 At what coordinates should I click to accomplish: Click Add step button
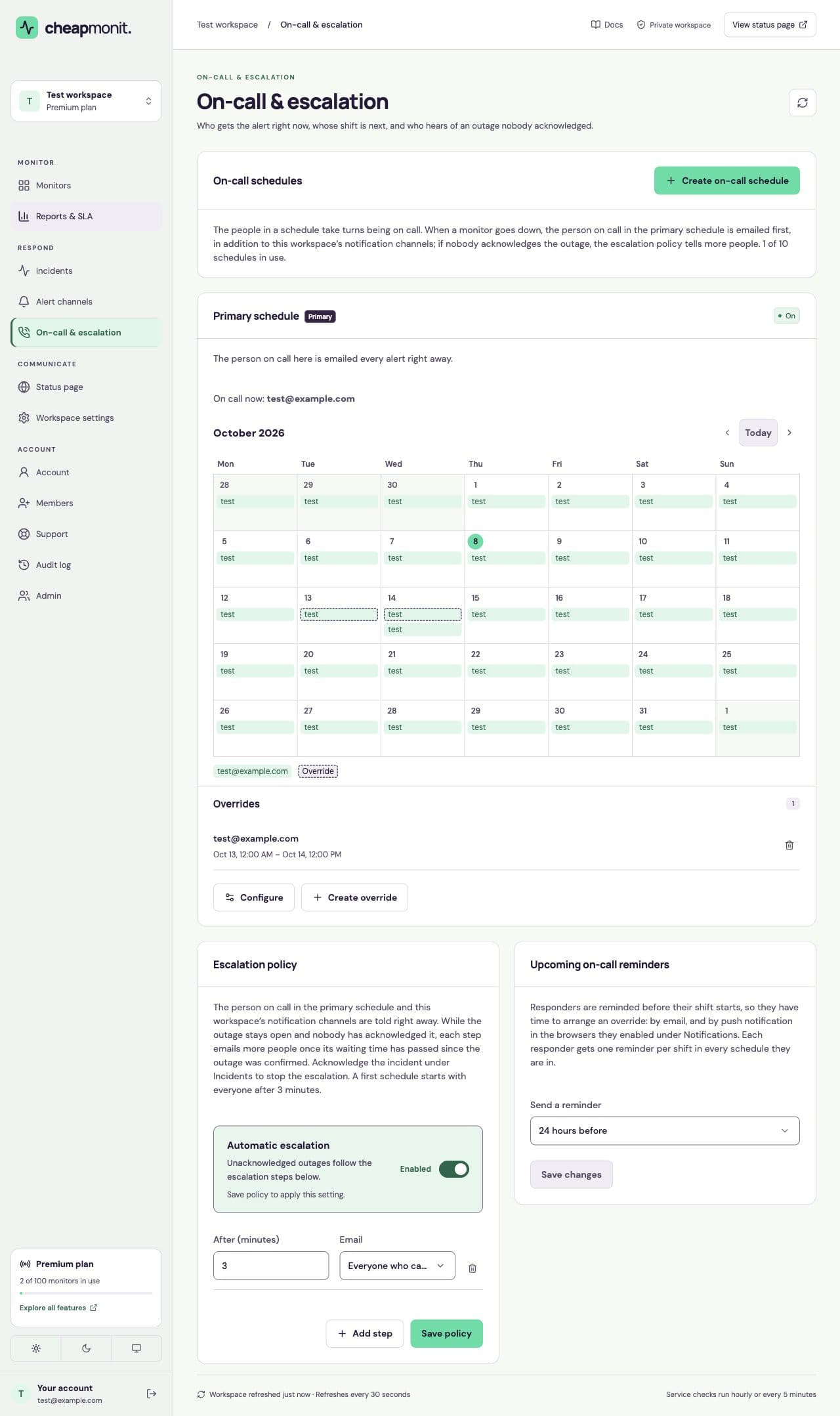(x=365, y=1333)
